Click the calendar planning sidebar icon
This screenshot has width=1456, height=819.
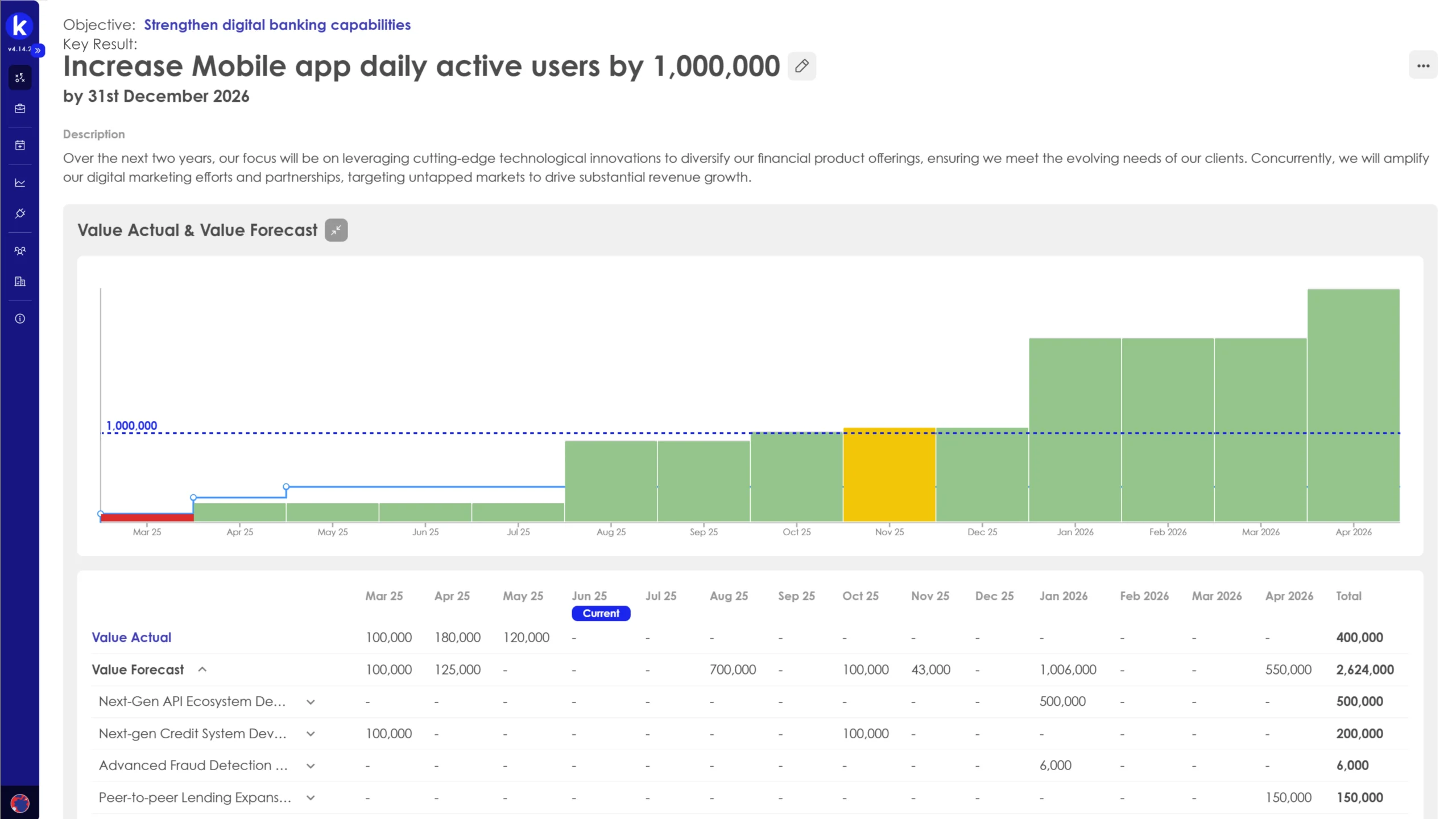[20, 146]
